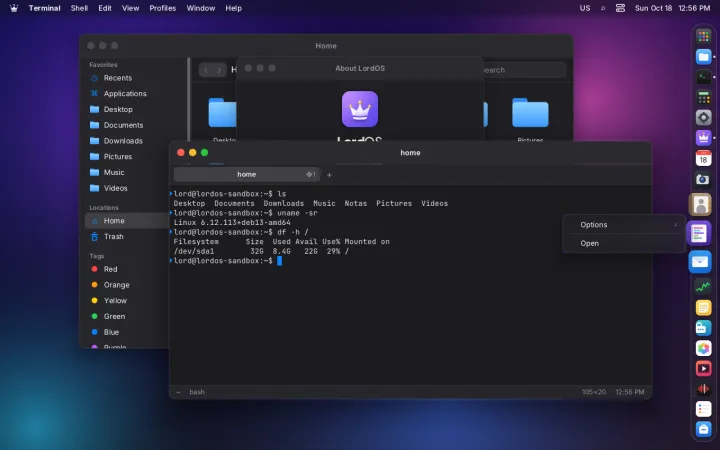The height and width of the screenshot is (450, 720).
Task: Open System Settings gear in the dock
Action: (703, 118)
